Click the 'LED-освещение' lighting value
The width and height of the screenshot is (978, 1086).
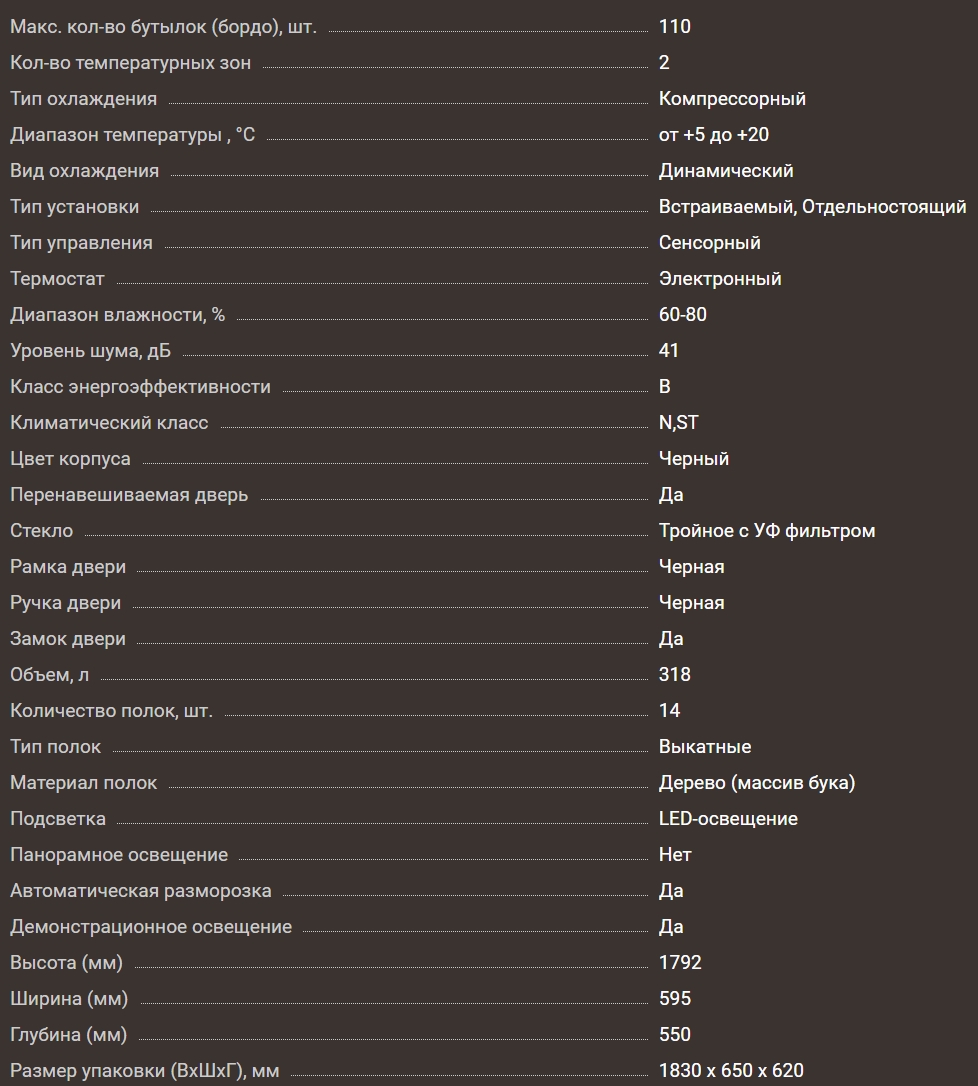728,819
